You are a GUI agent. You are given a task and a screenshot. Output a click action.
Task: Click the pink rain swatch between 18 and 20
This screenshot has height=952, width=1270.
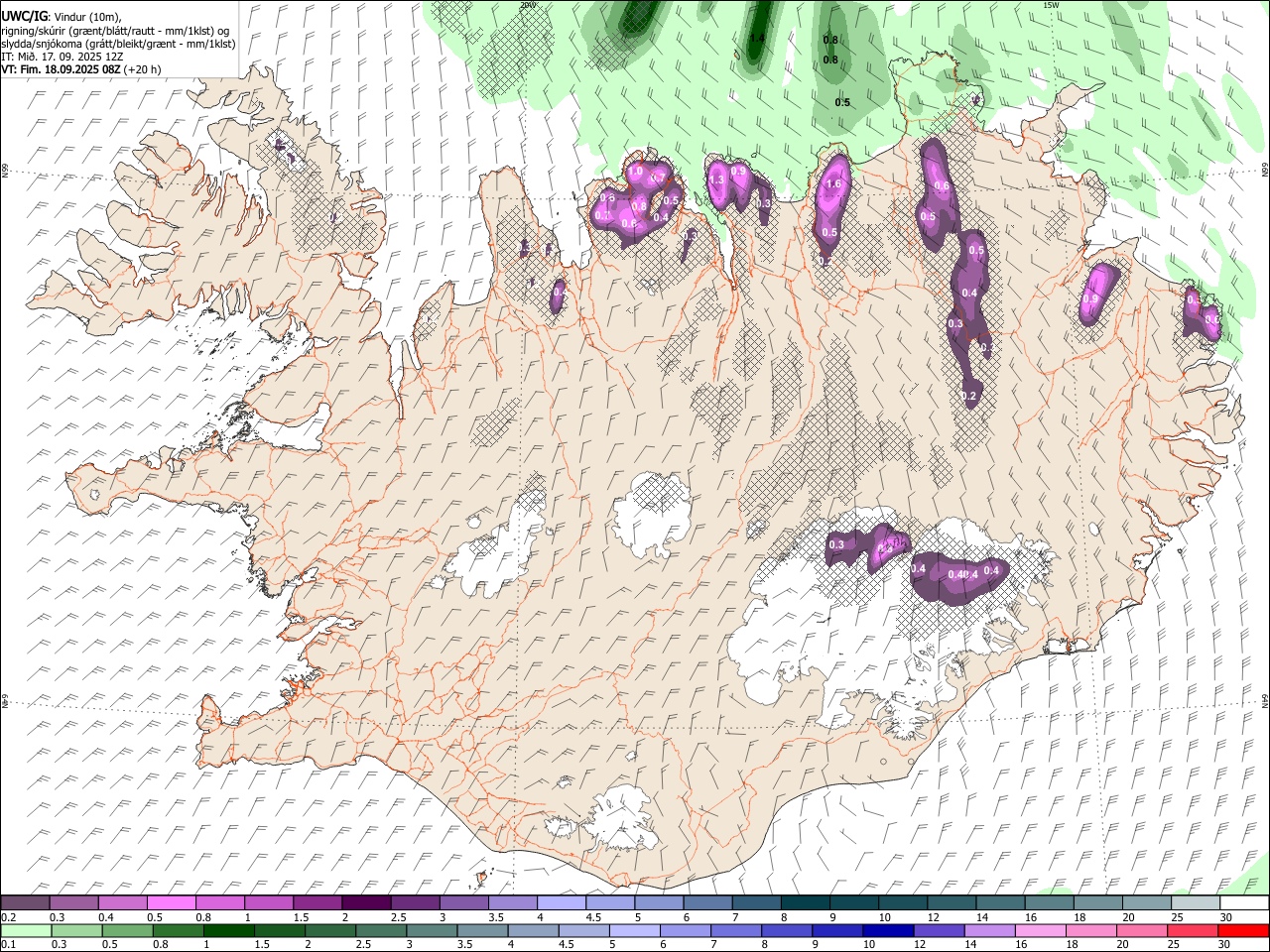(x=1089, y=930)
